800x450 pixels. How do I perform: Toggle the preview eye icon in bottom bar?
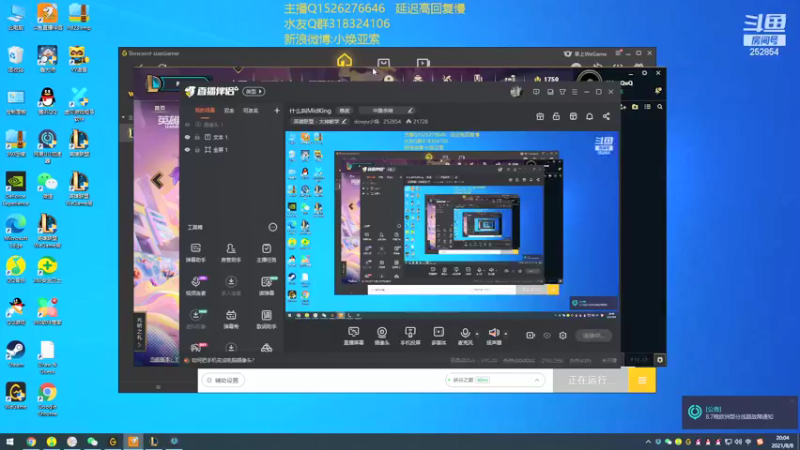click(x=547, y=335)
